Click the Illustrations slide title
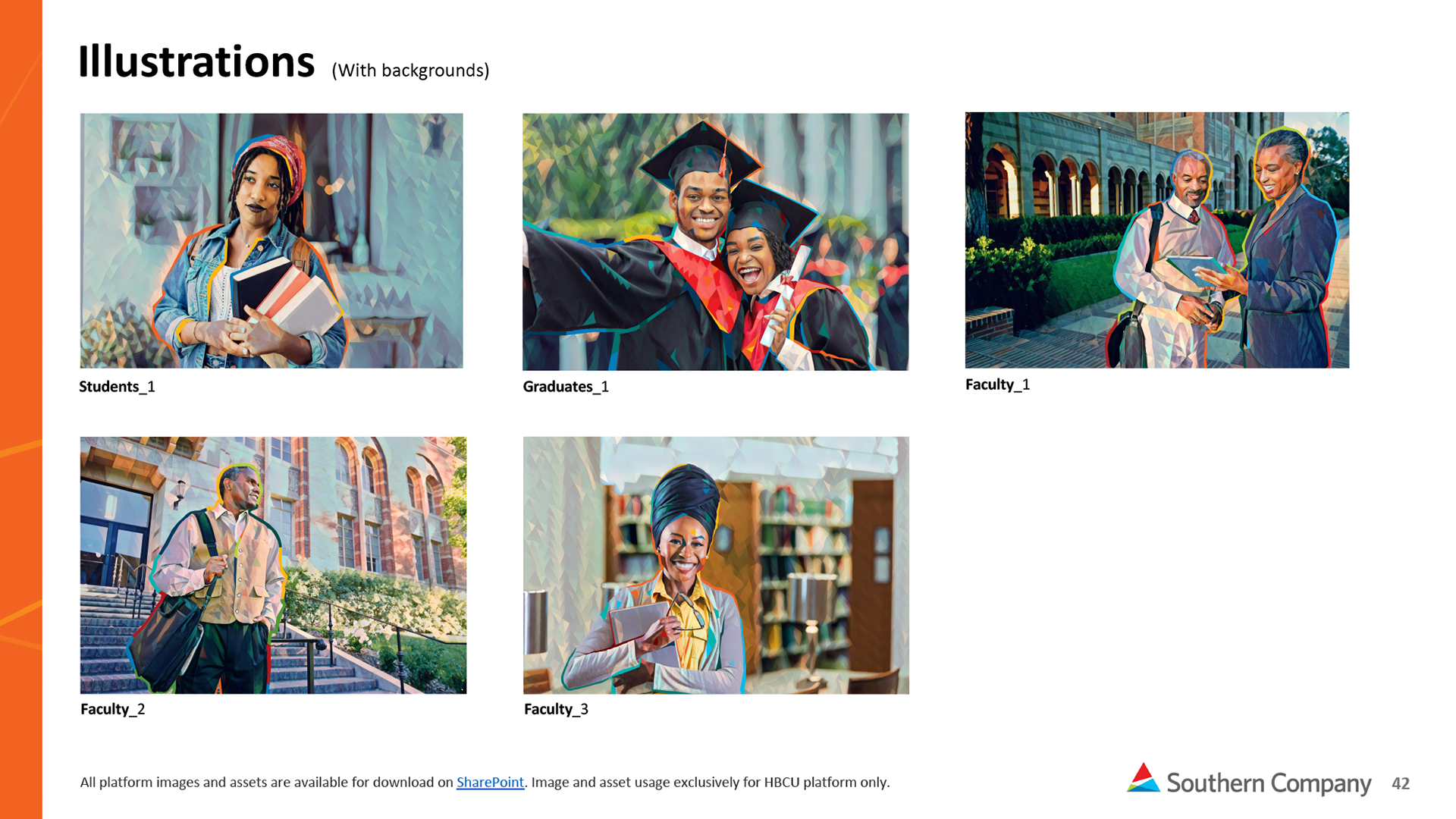Image resolution: width=1456 pixels, height=819 pixels. (196, 62)
